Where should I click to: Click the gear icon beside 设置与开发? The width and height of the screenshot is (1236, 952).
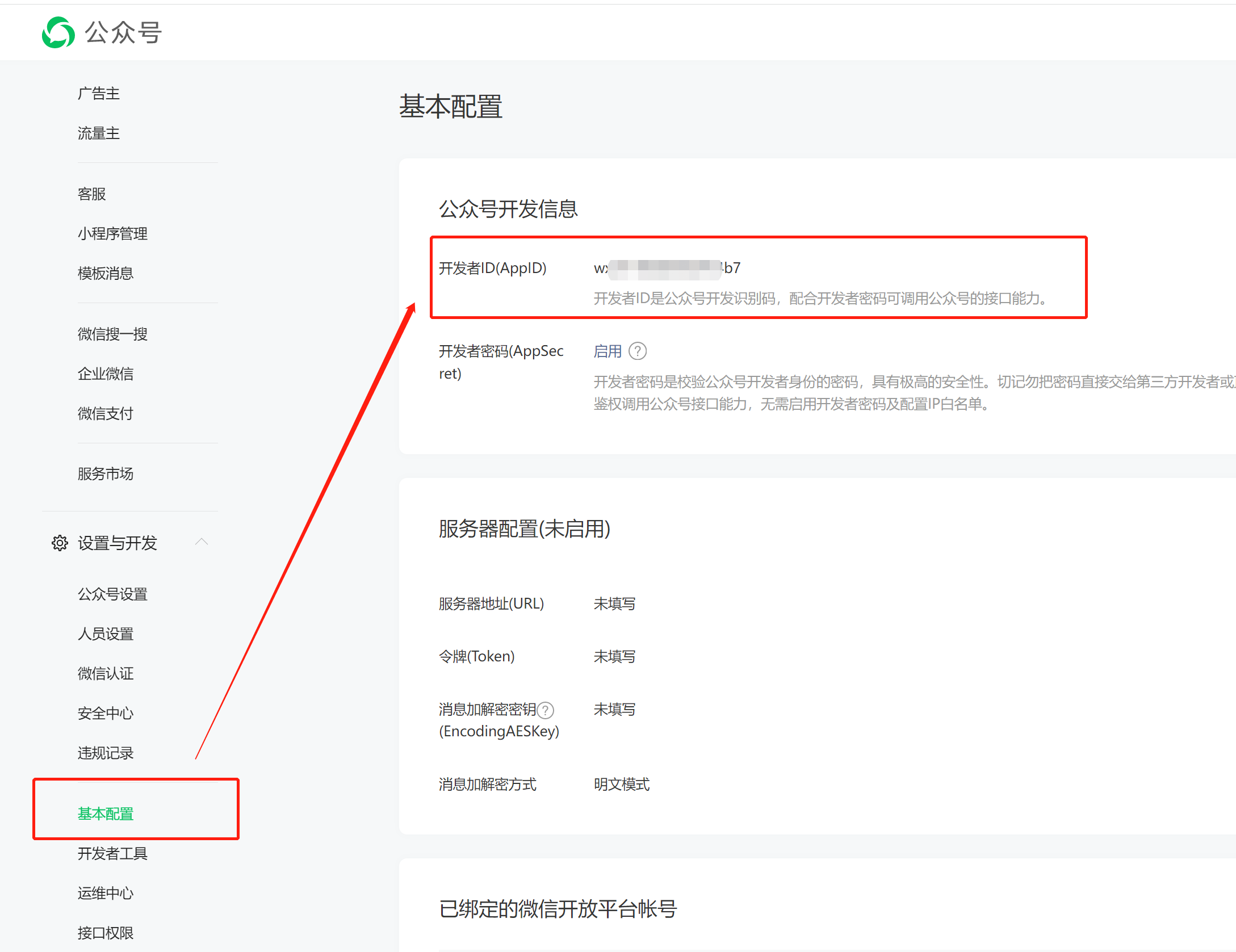pyautogui.click(x=60, y=543)
